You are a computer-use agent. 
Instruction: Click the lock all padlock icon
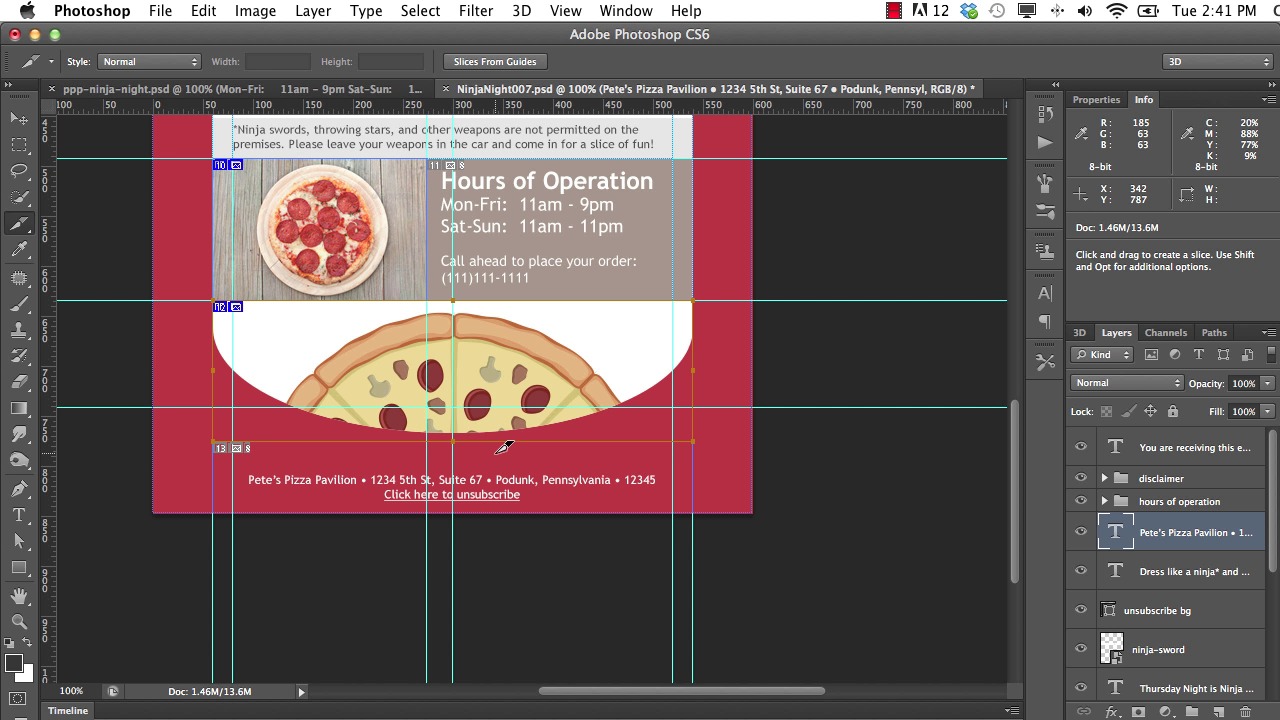click(x=1173, y=411)
